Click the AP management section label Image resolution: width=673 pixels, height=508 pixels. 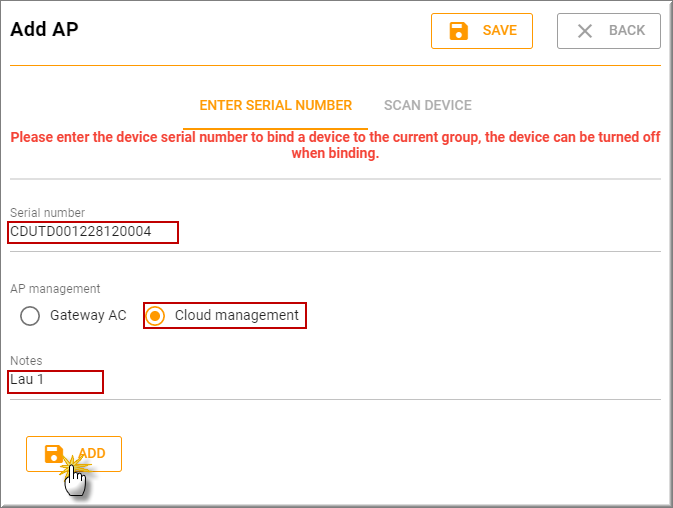[x=55, y=289]
